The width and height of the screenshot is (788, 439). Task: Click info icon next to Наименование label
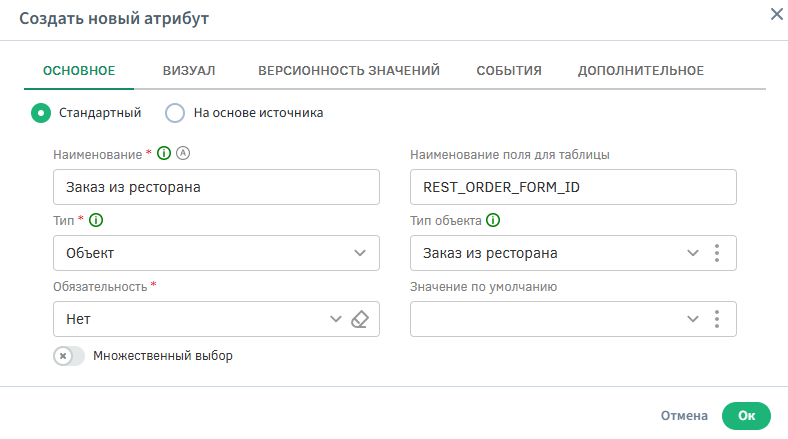tap(165, 154)
